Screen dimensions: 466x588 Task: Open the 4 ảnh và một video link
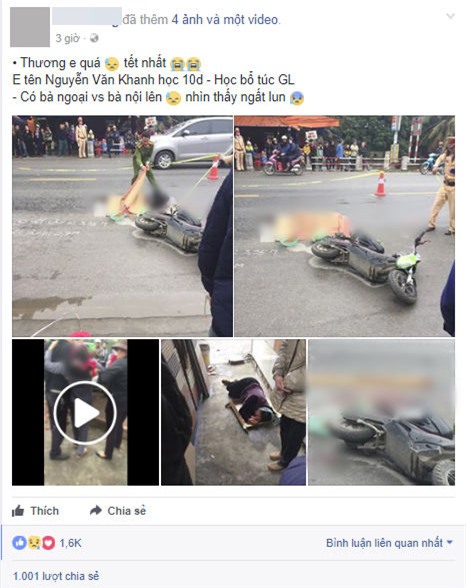click(x=225, y=20)
